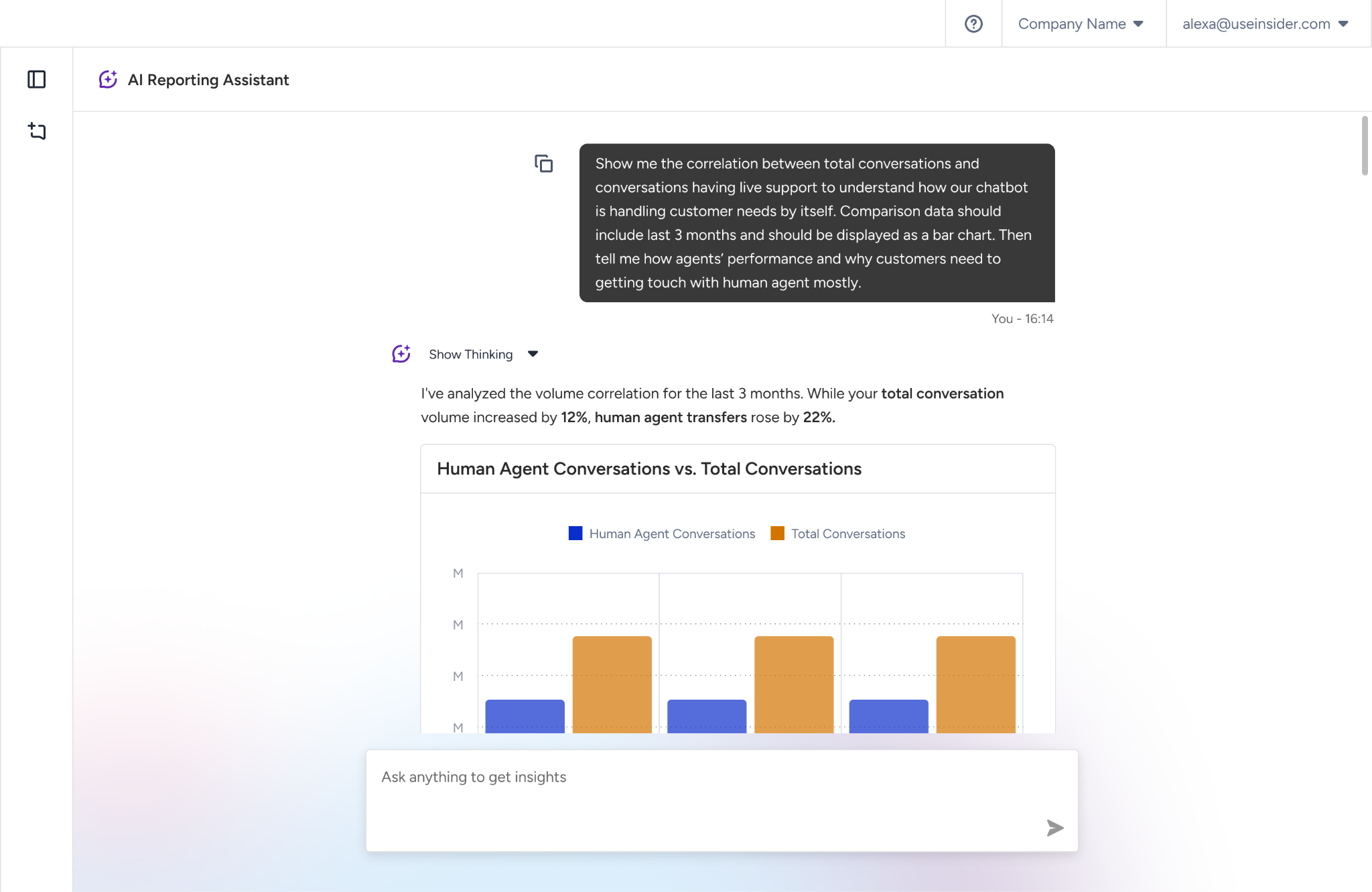Click the orange legend color square
The image size is (1372, 892).
[x=777, y=533]
